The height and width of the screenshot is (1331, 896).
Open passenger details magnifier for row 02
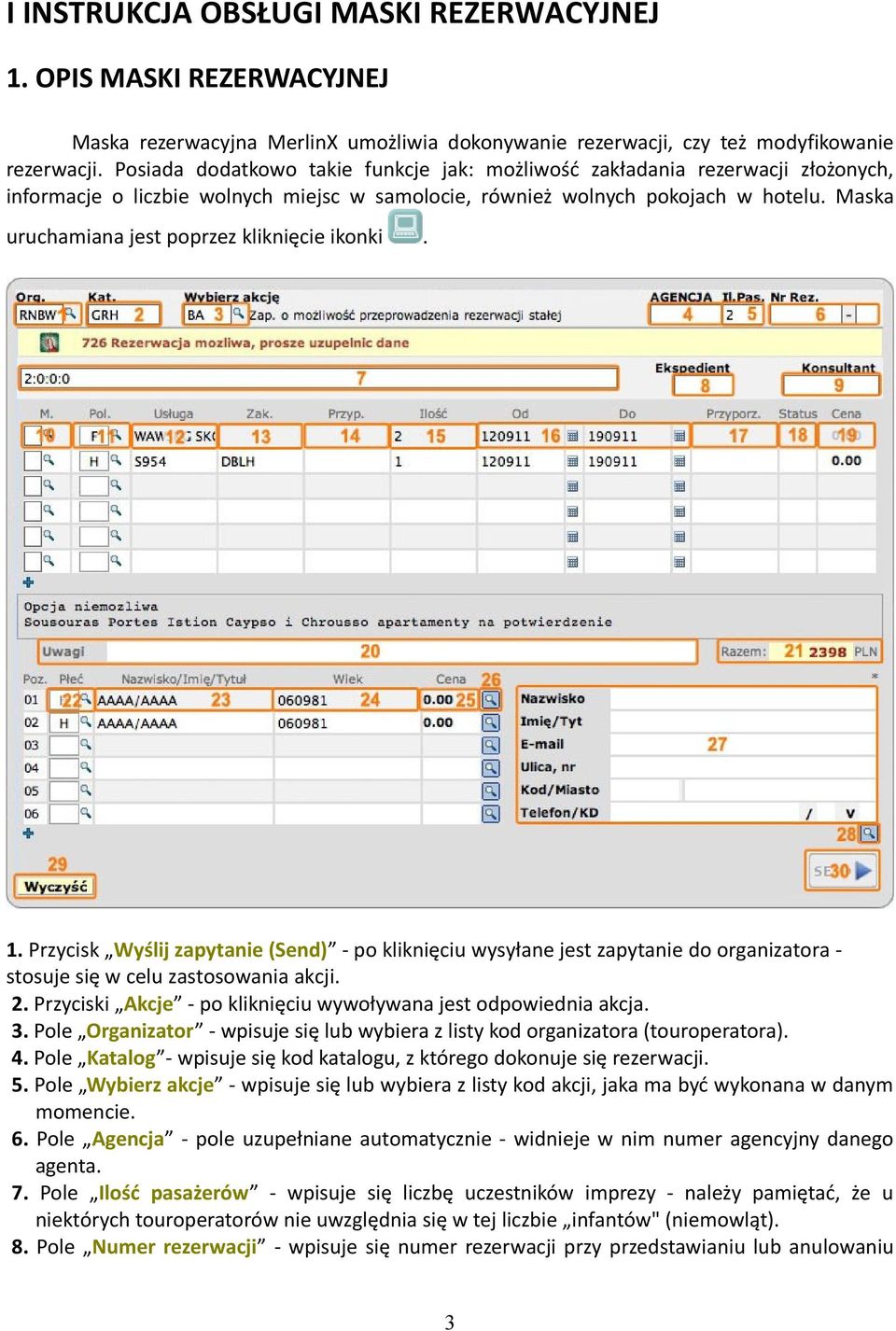[x=491, y=722]
